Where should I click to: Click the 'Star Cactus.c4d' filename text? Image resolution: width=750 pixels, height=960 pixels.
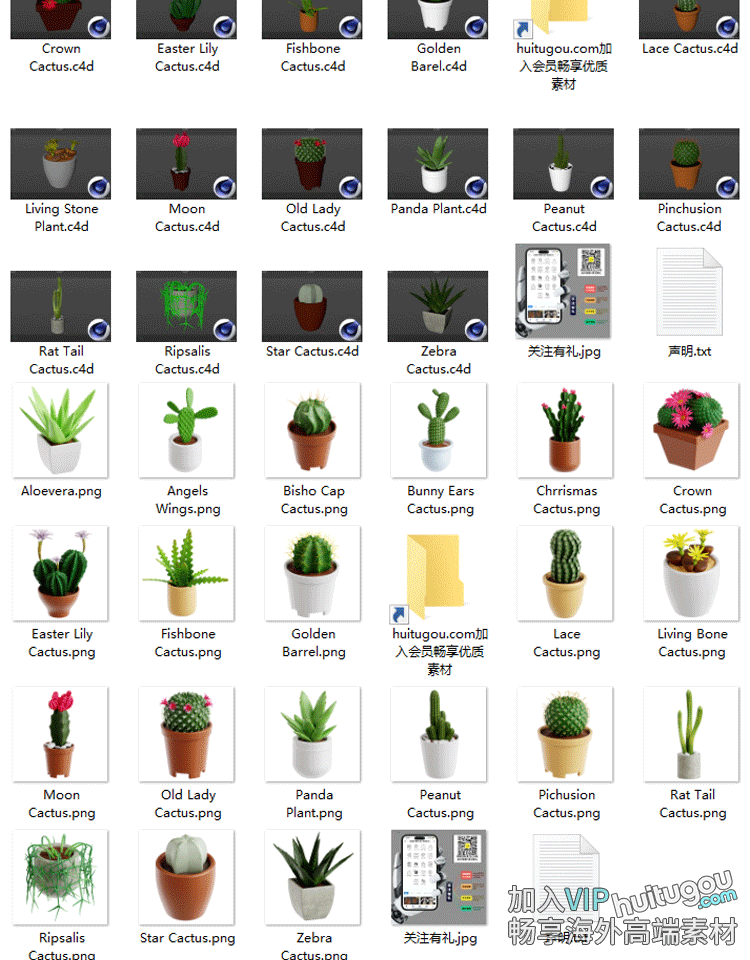point(312,351)
